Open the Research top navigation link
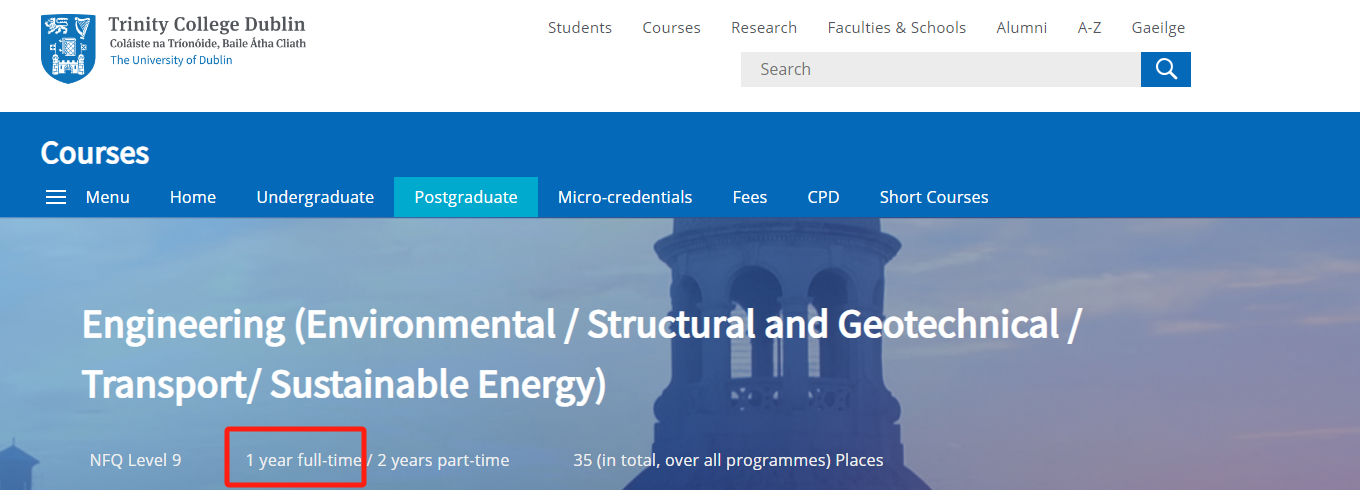 (763, 27)
